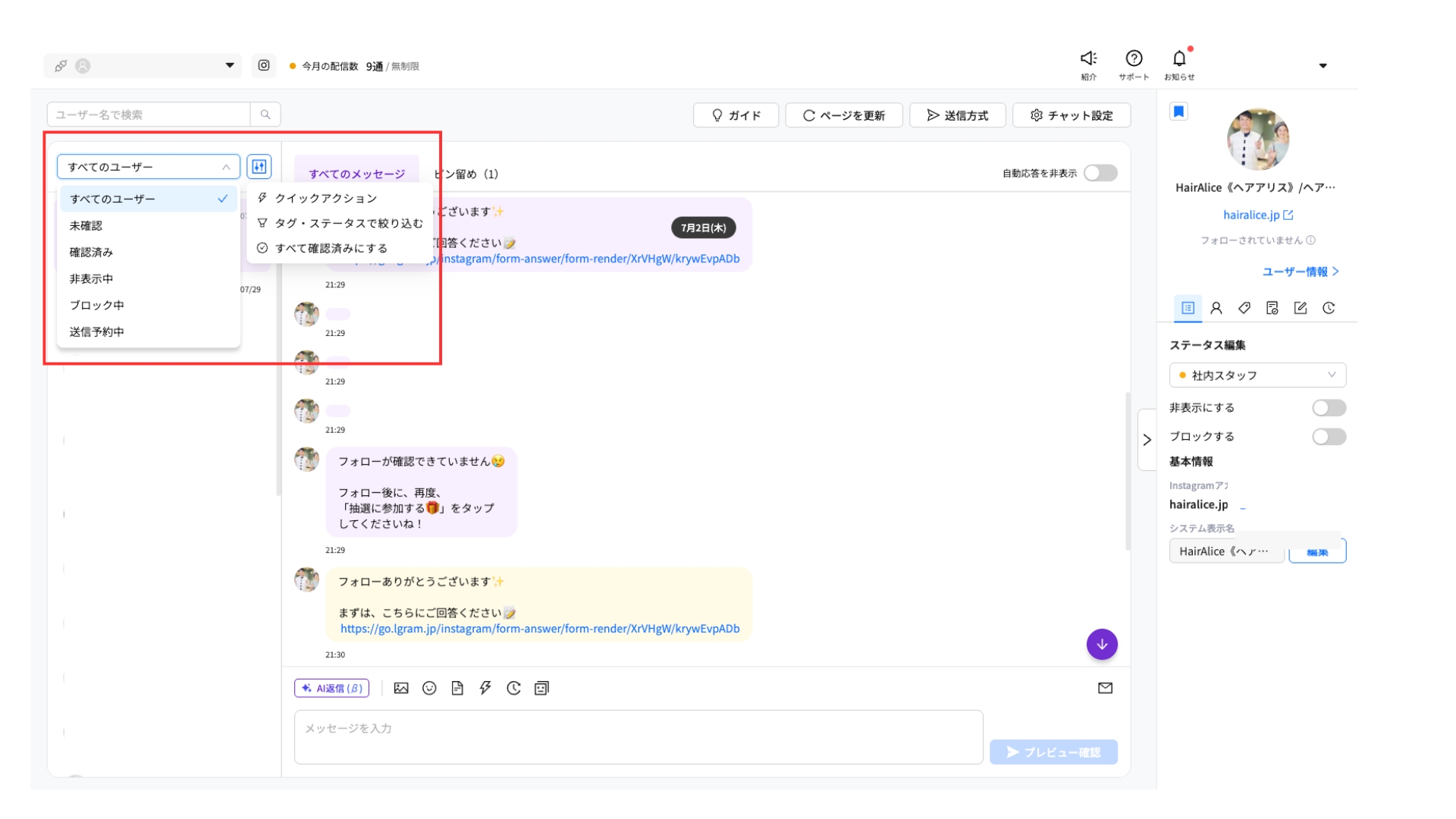1456x819 pixels.
Task: Click the mail envelope icon
Action: 1105,689
